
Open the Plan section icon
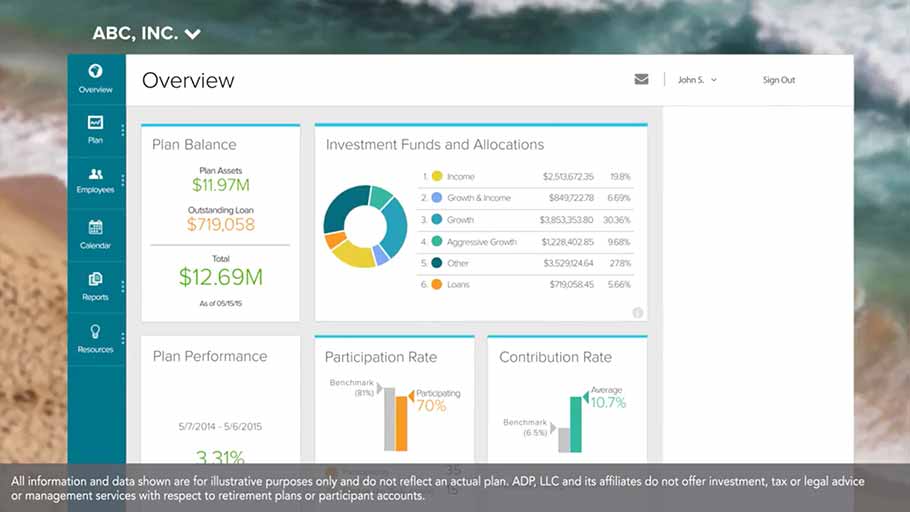[96, 123]
